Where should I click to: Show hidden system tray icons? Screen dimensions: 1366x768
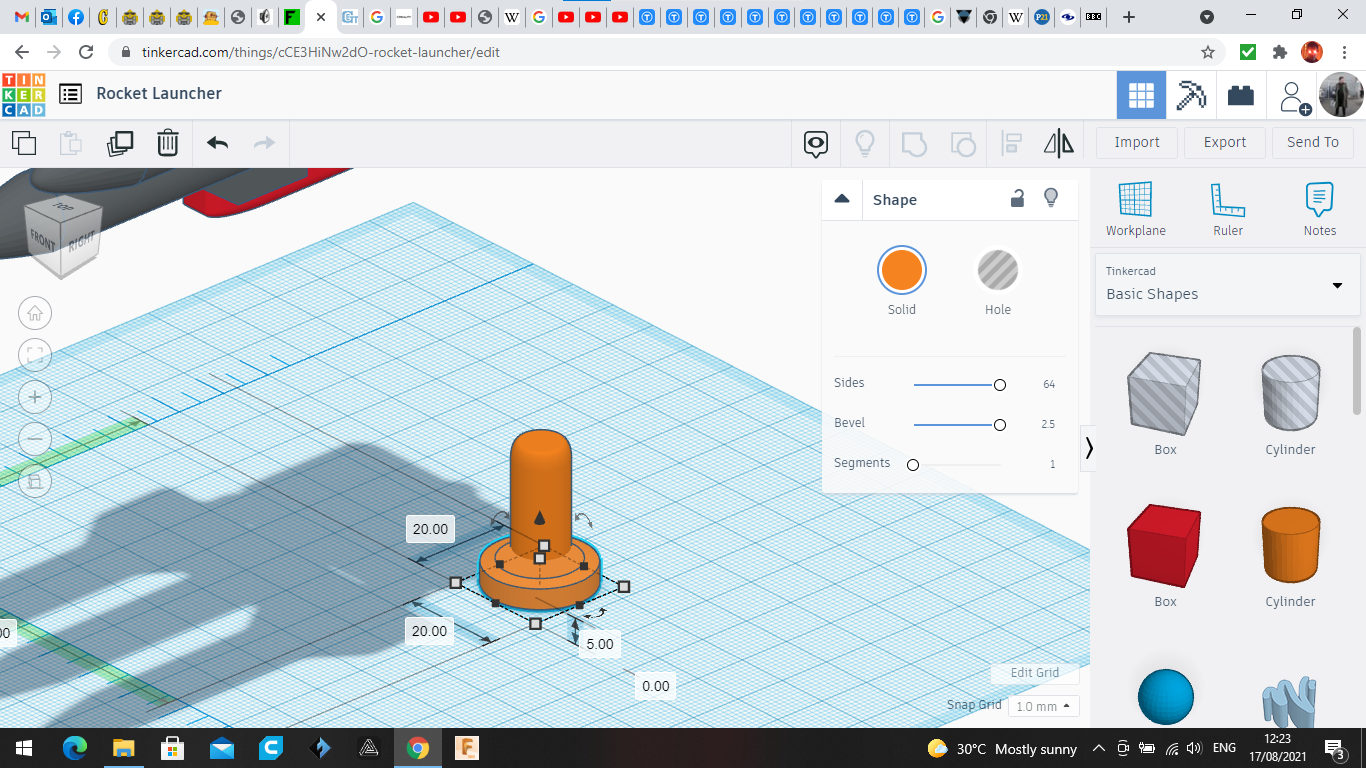[x=1099, y=748]
